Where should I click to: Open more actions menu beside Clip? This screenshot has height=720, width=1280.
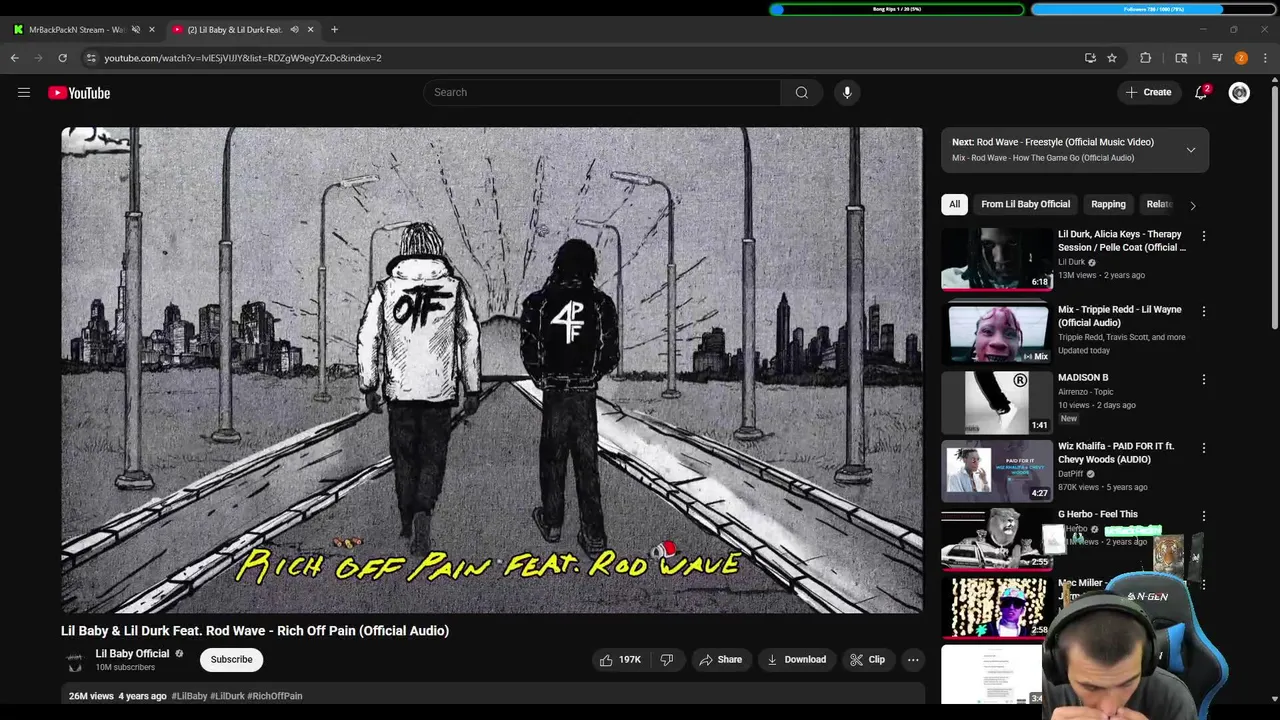click(x=913, y=660)
